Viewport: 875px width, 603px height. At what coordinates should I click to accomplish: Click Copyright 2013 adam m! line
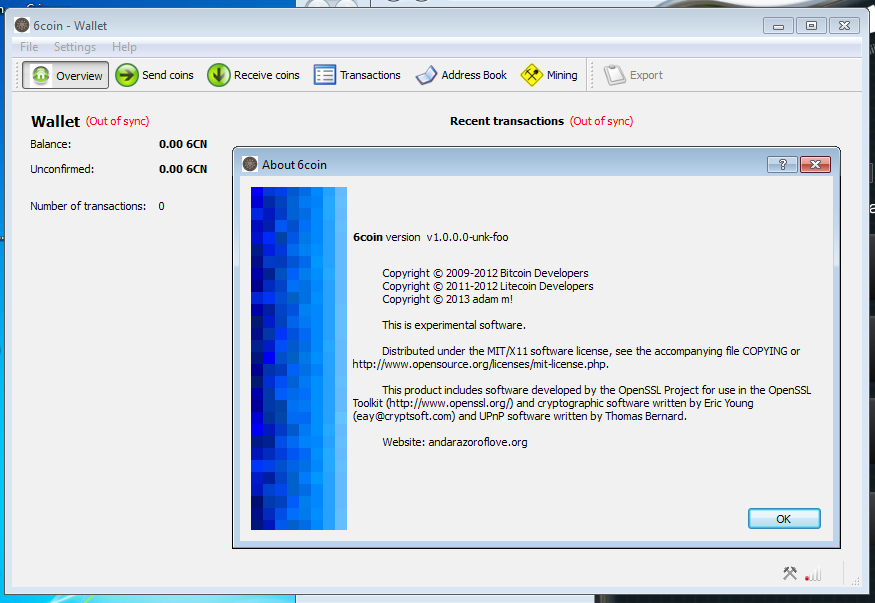448,299
